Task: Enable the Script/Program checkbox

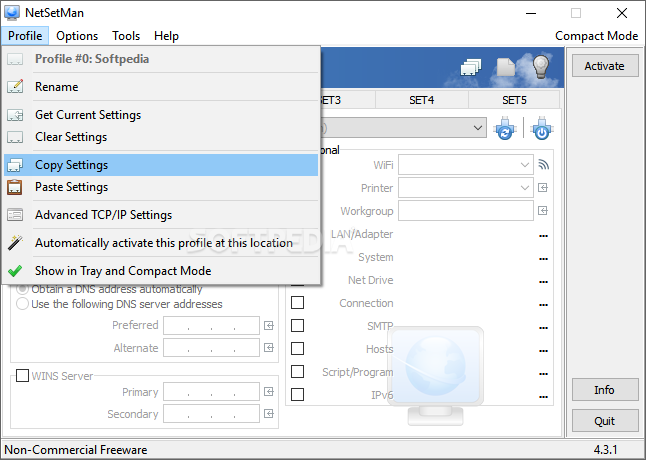Action: [297, 371]
